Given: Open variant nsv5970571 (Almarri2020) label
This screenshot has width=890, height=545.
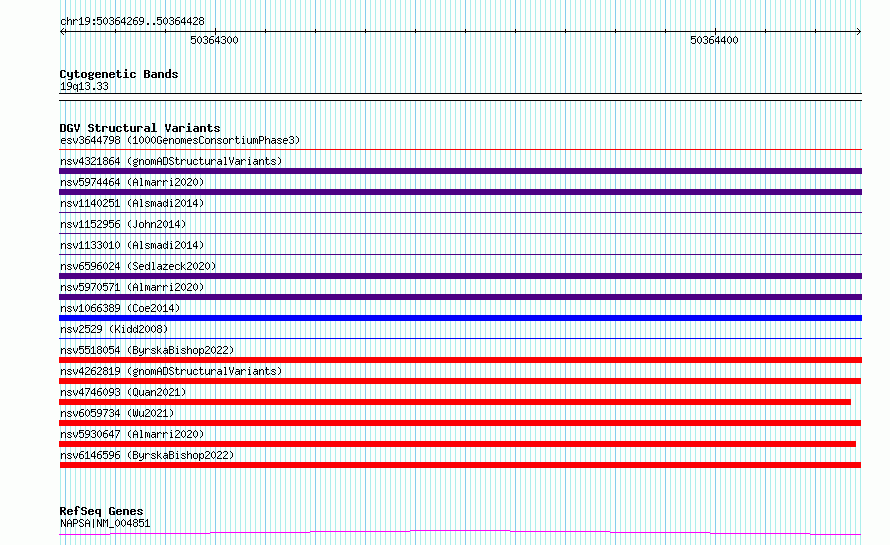Looking at the screenshot, I should 132,287.
